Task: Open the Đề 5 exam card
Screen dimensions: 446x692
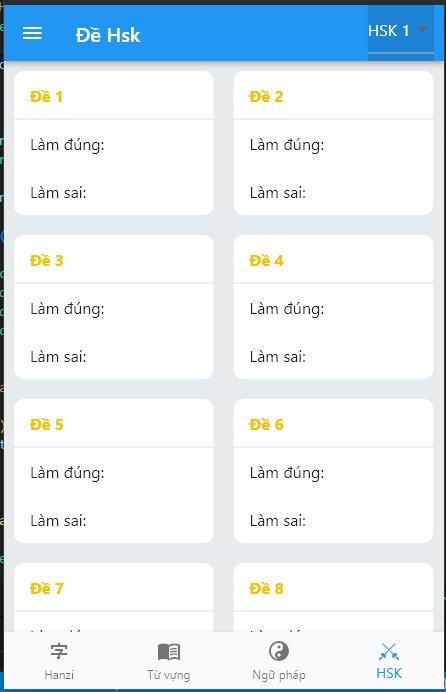Action: [x=114, y=471]
